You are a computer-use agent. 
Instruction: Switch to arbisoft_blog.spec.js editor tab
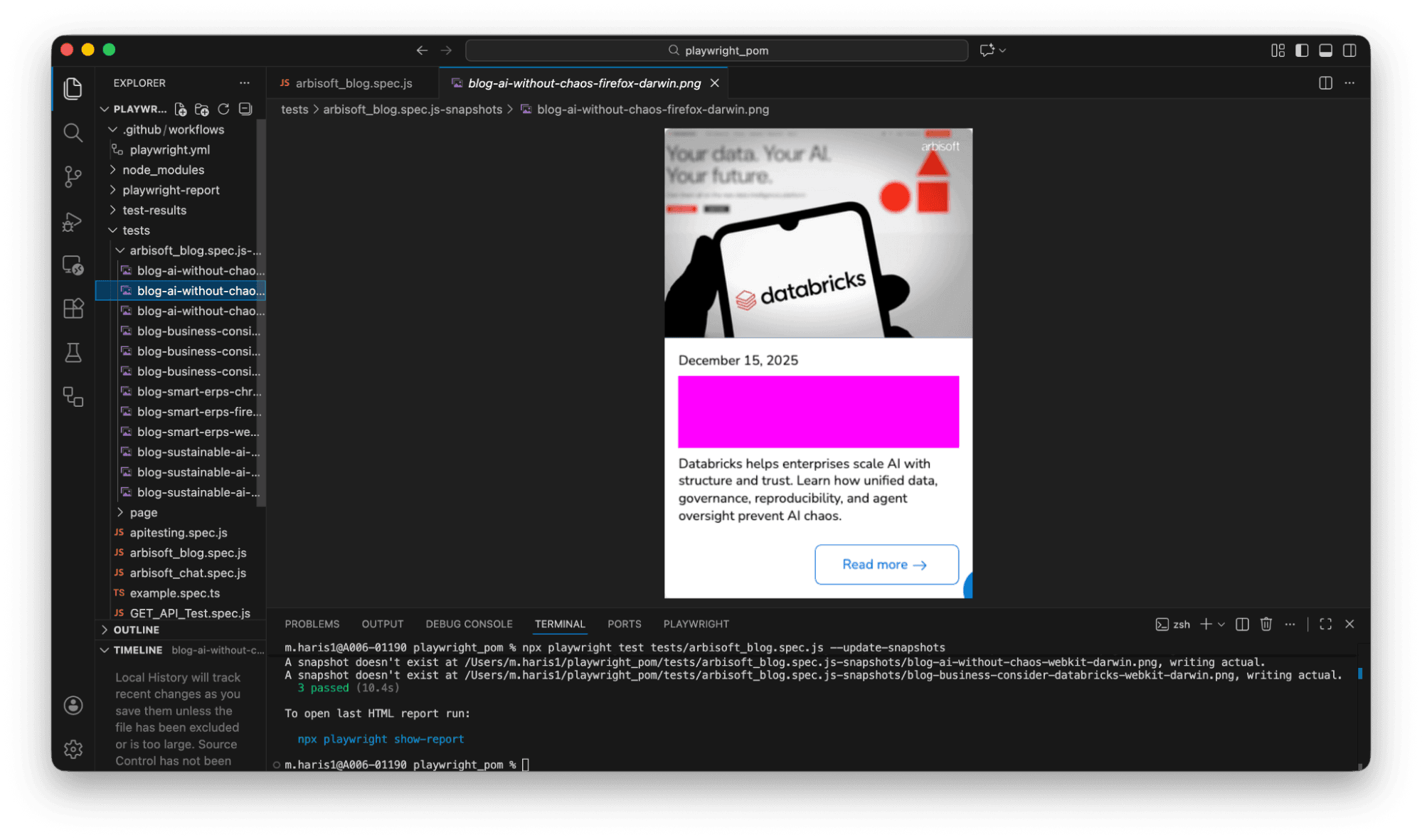tap(354, 83)
